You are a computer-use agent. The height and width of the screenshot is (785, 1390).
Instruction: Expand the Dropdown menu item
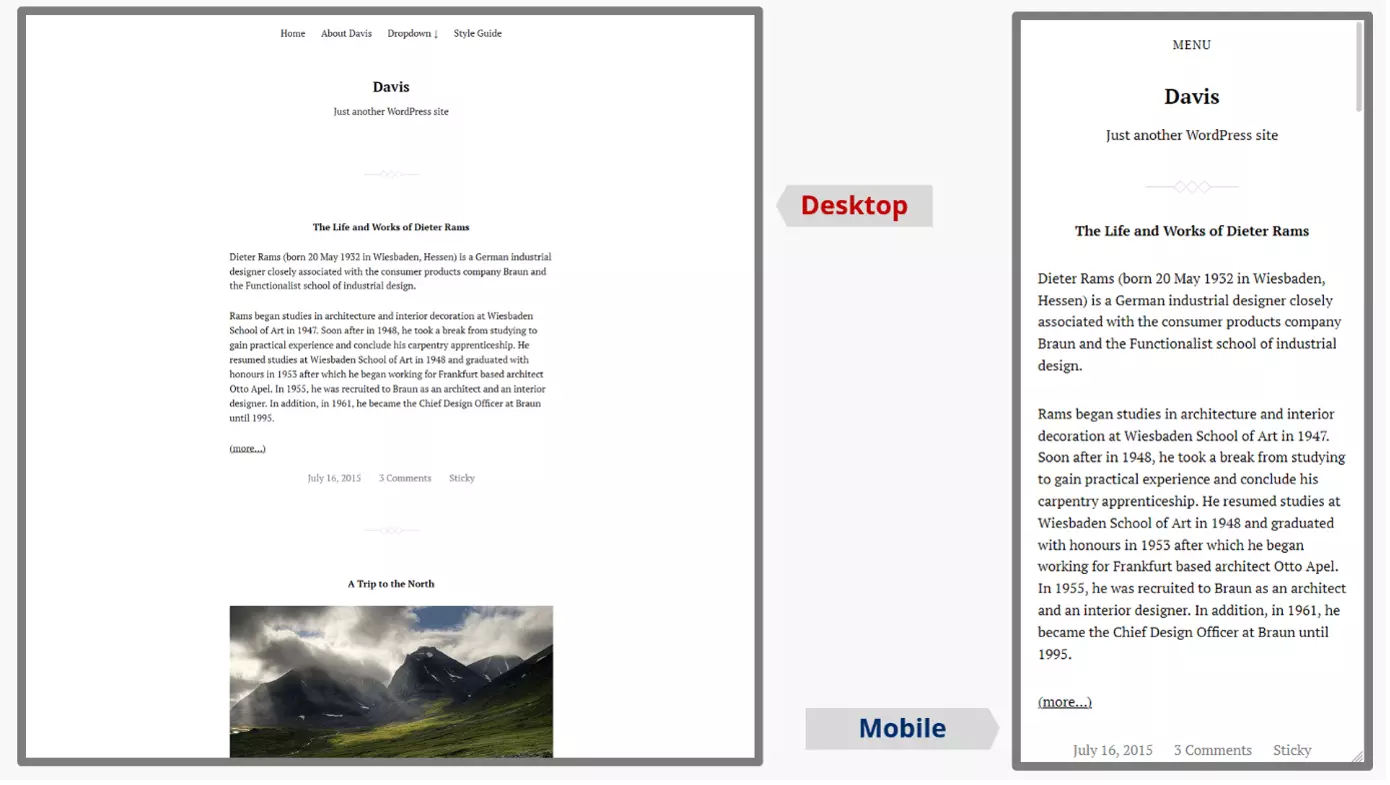tap(413, 33)
